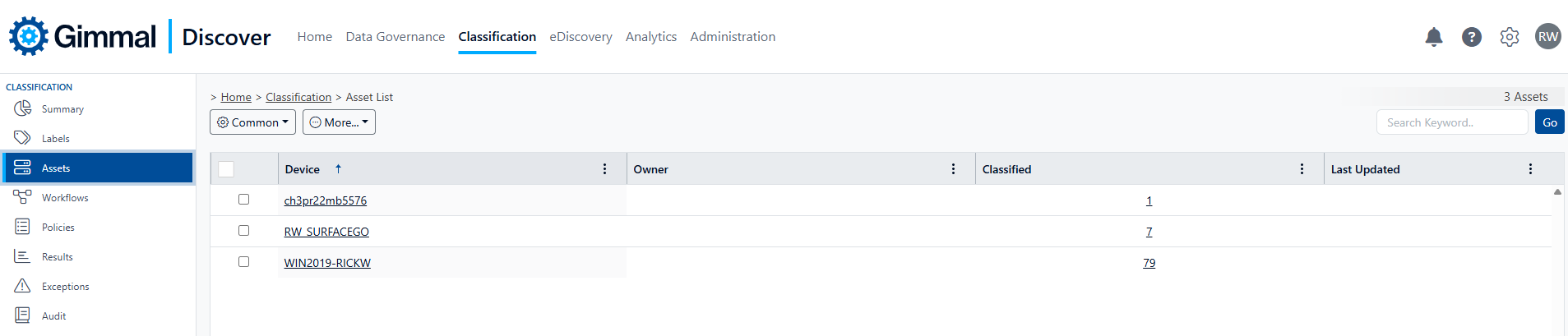Open the Data Governance tab

(395, 37)
